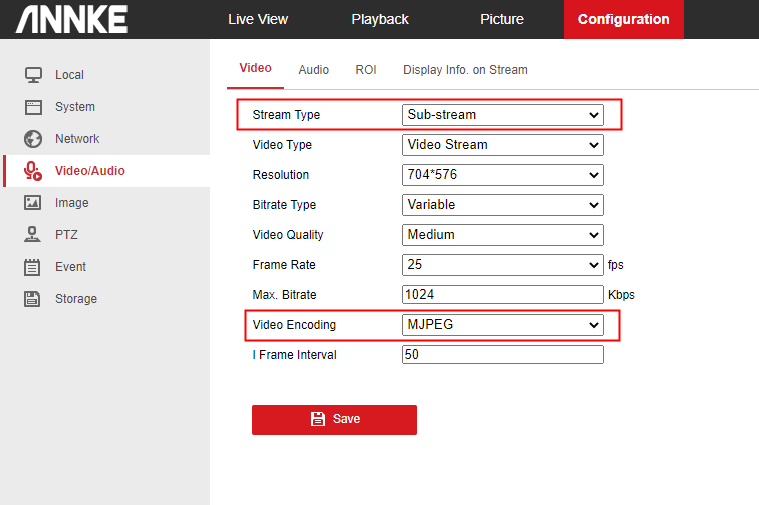Open the Stream Type dropdown
Screen dimensions: 759x505
click(x=502, y=115)
